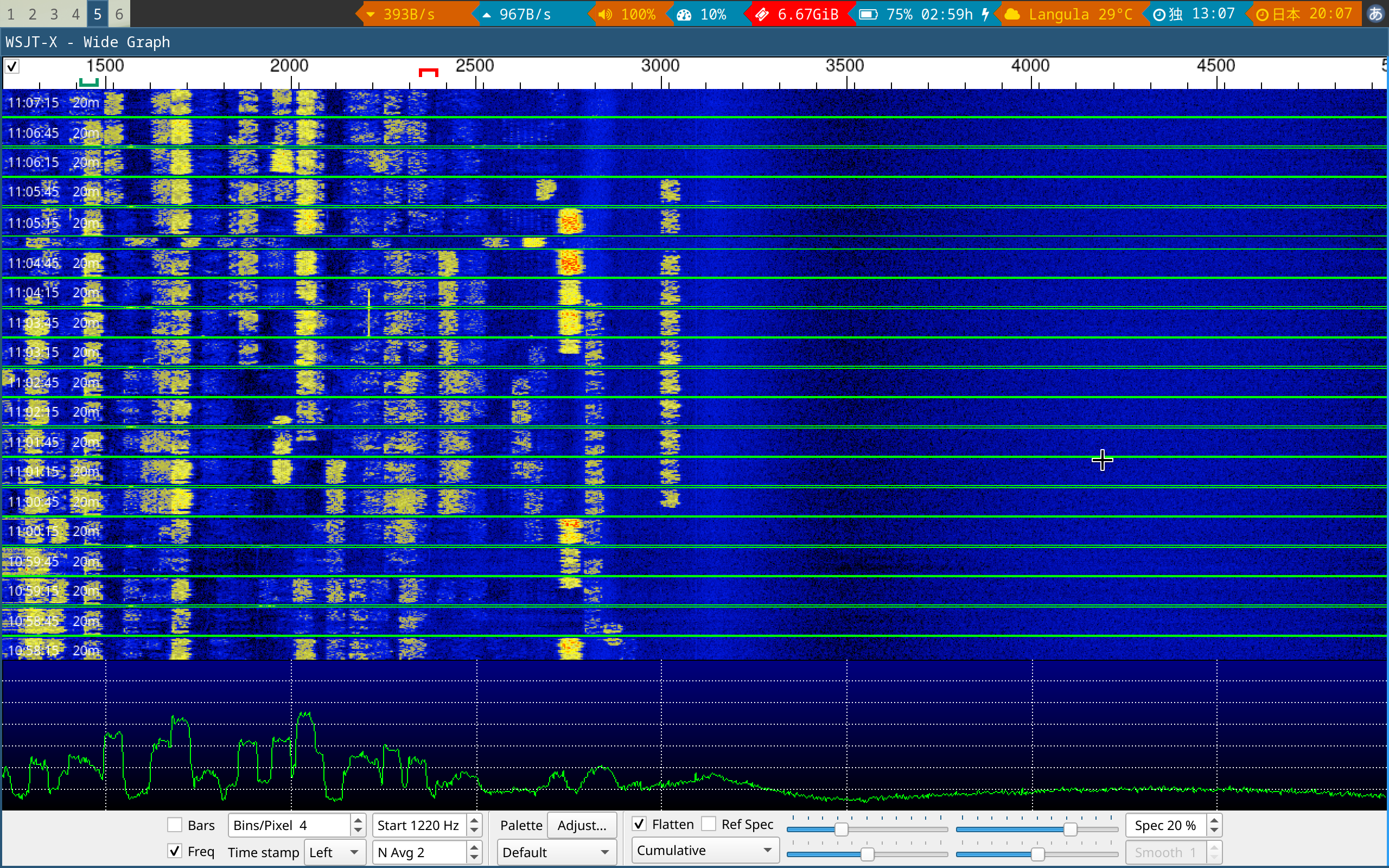Decrease Bins/Pixel with down arrow
Viewport: 1389px width, 868px height.
coord(358,831)
